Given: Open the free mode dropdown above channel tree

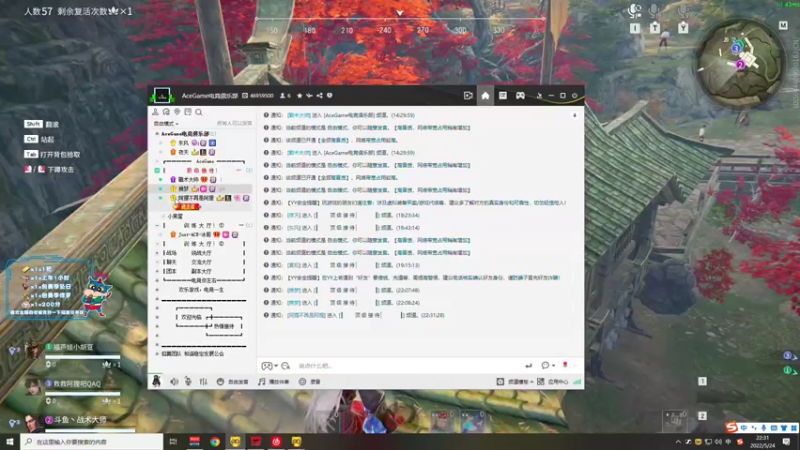Looking at the screenshot, I should click(166, 123).
